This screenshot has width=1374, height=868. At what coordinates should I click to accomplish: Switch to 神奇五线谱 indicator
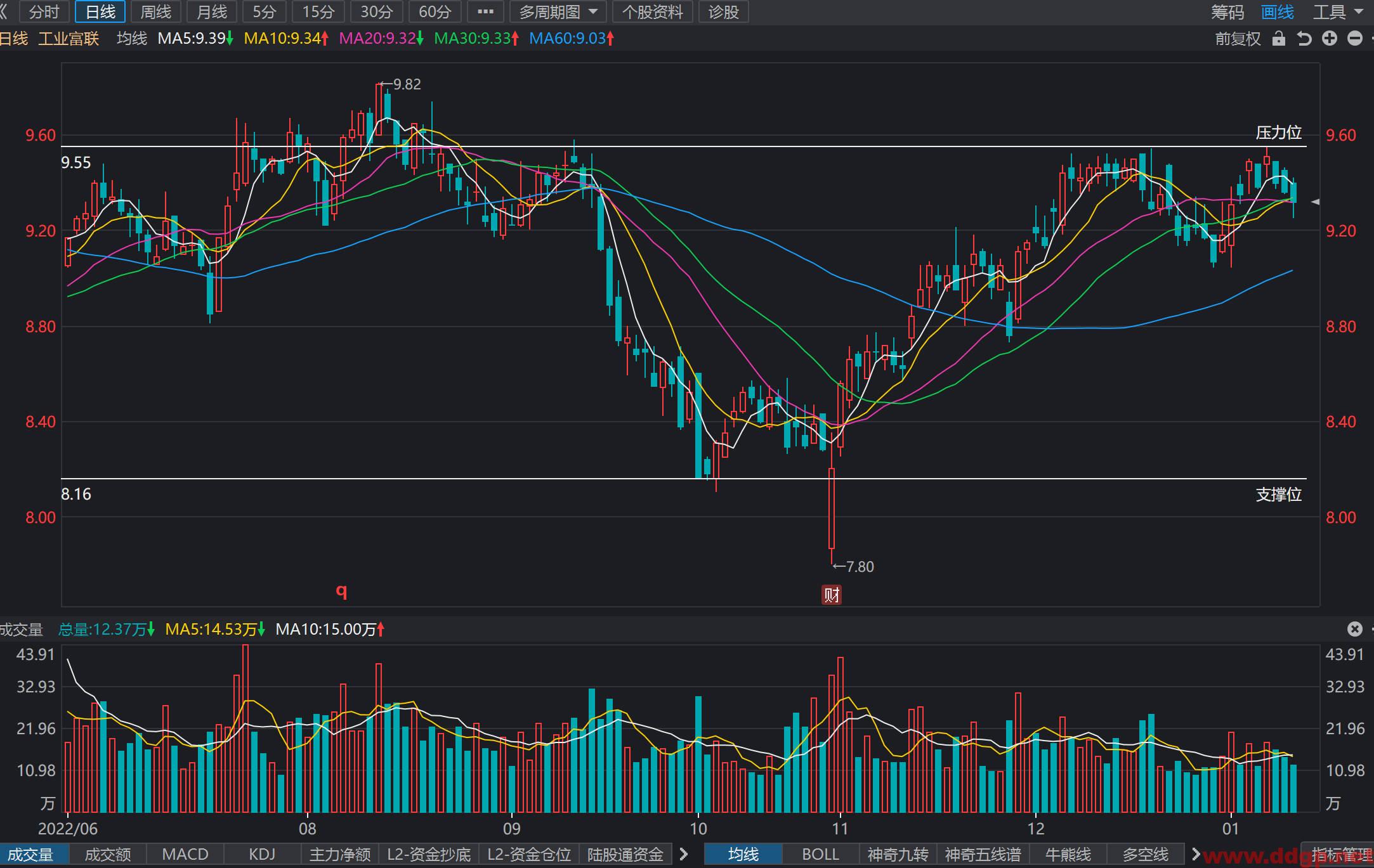983,855
